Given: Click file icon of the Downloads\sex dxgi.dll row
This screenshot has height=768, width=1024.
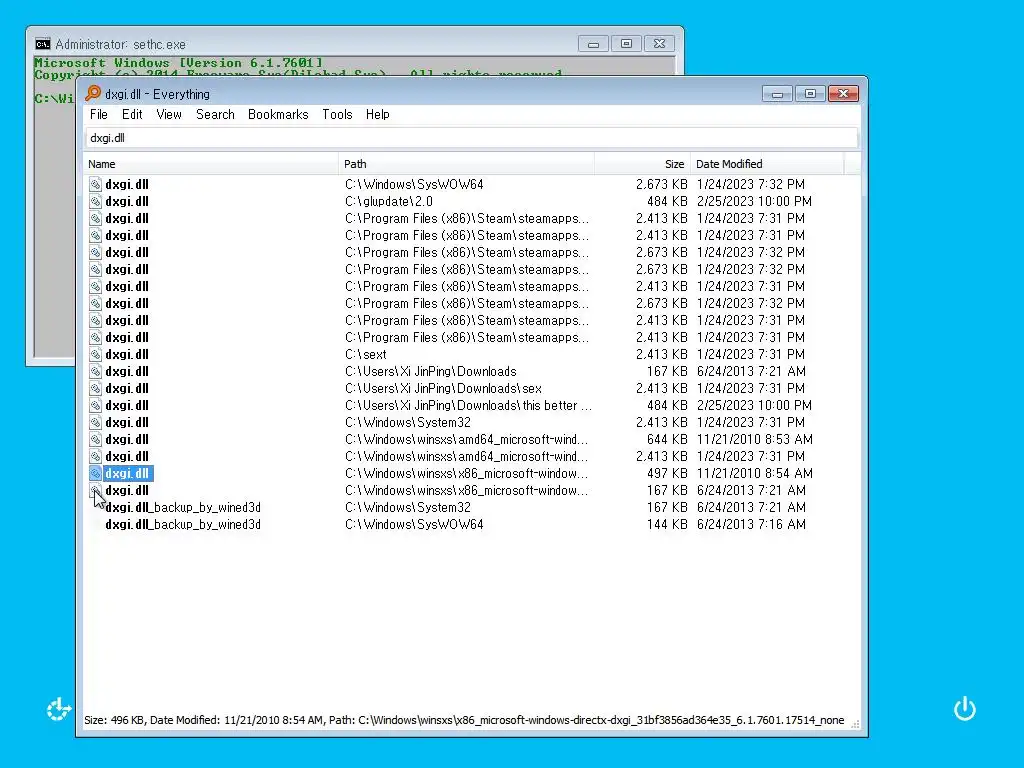Looking at the screenshot, I should [x=95, y=388].
